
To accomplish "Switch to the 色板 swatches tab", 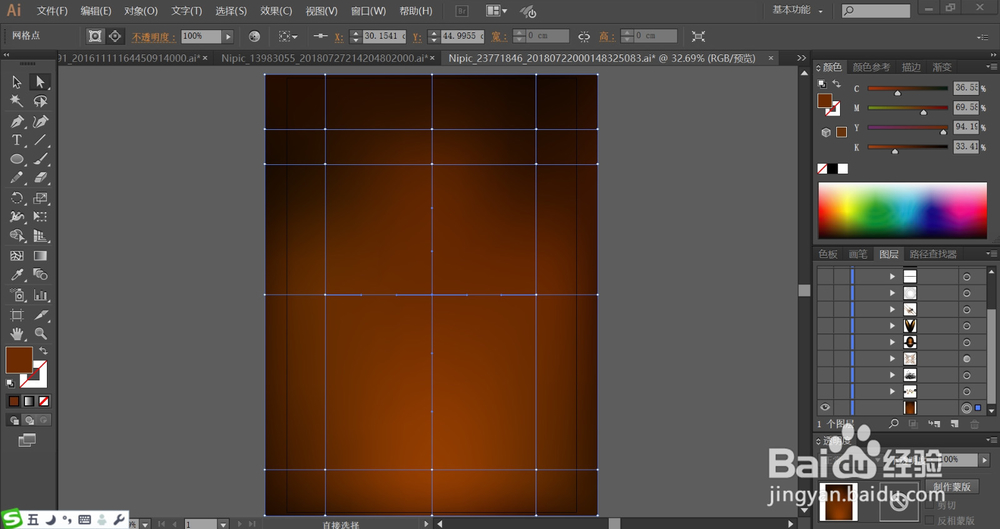I will 828,254.
